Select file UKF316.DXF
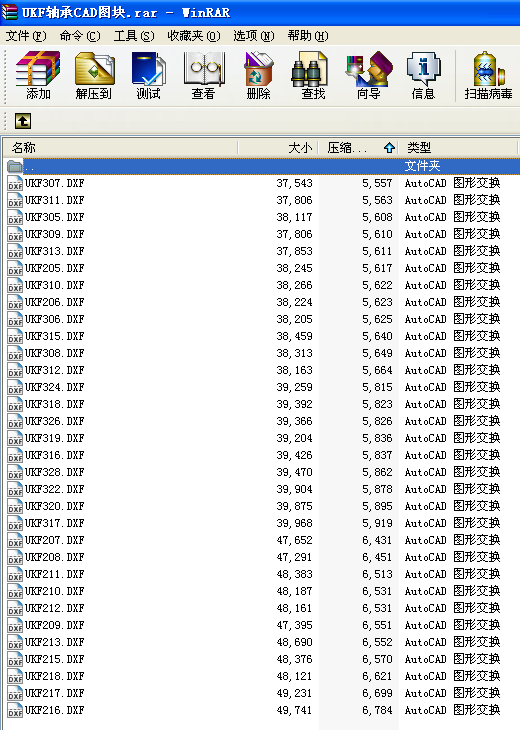The image size is (520, 730). [x=55, y=455]
